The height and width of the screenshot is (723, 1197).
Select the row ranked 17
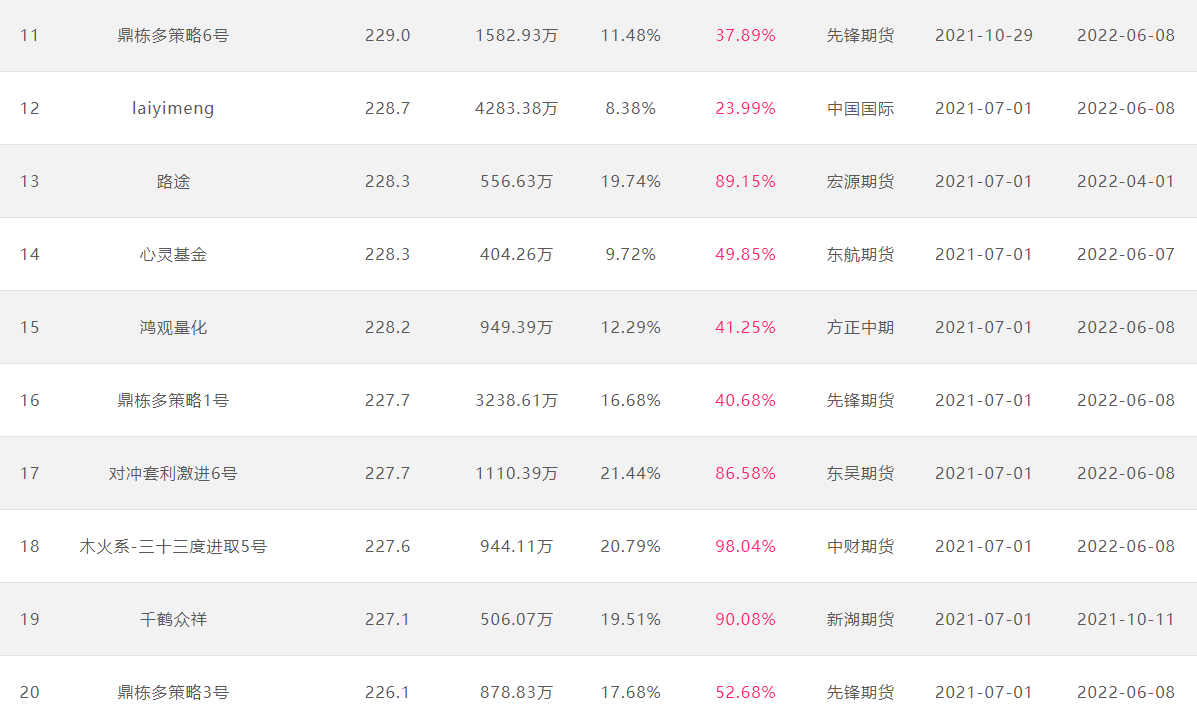pyautogui.click(x=598, y=473)
